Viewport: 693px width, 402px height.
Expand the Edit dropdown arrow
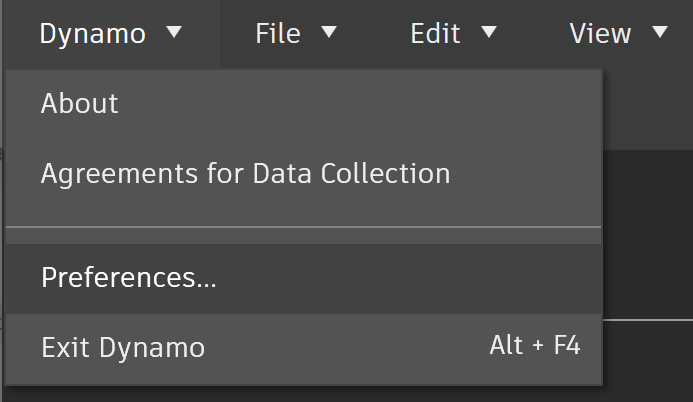pyautogui.click(x=488, y=33)
